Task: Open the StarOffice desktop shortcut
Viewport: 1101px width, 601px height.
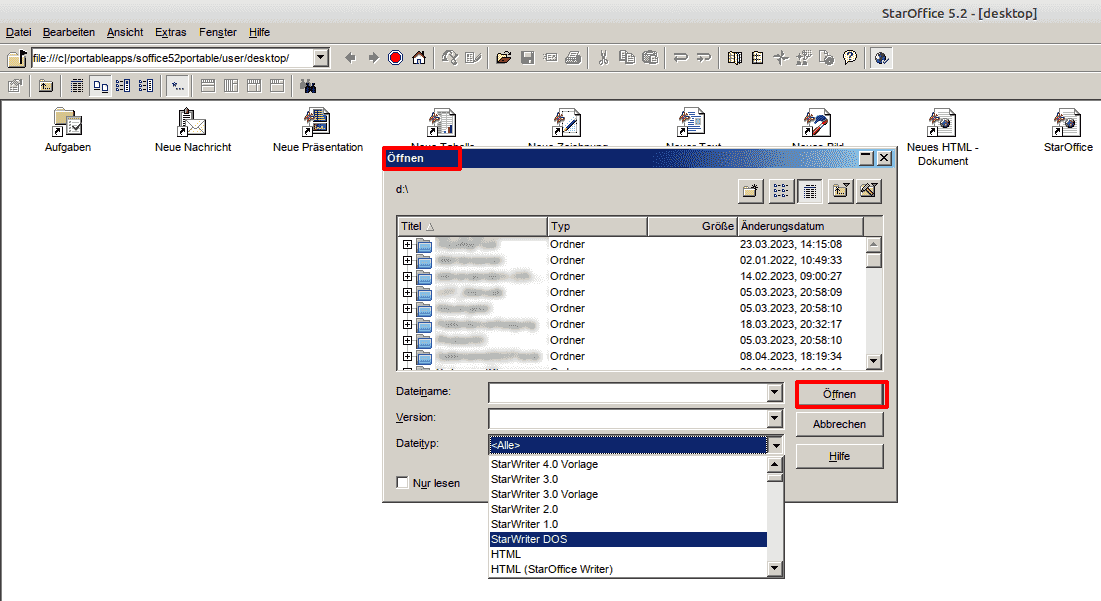Action: click(1068, 131)
